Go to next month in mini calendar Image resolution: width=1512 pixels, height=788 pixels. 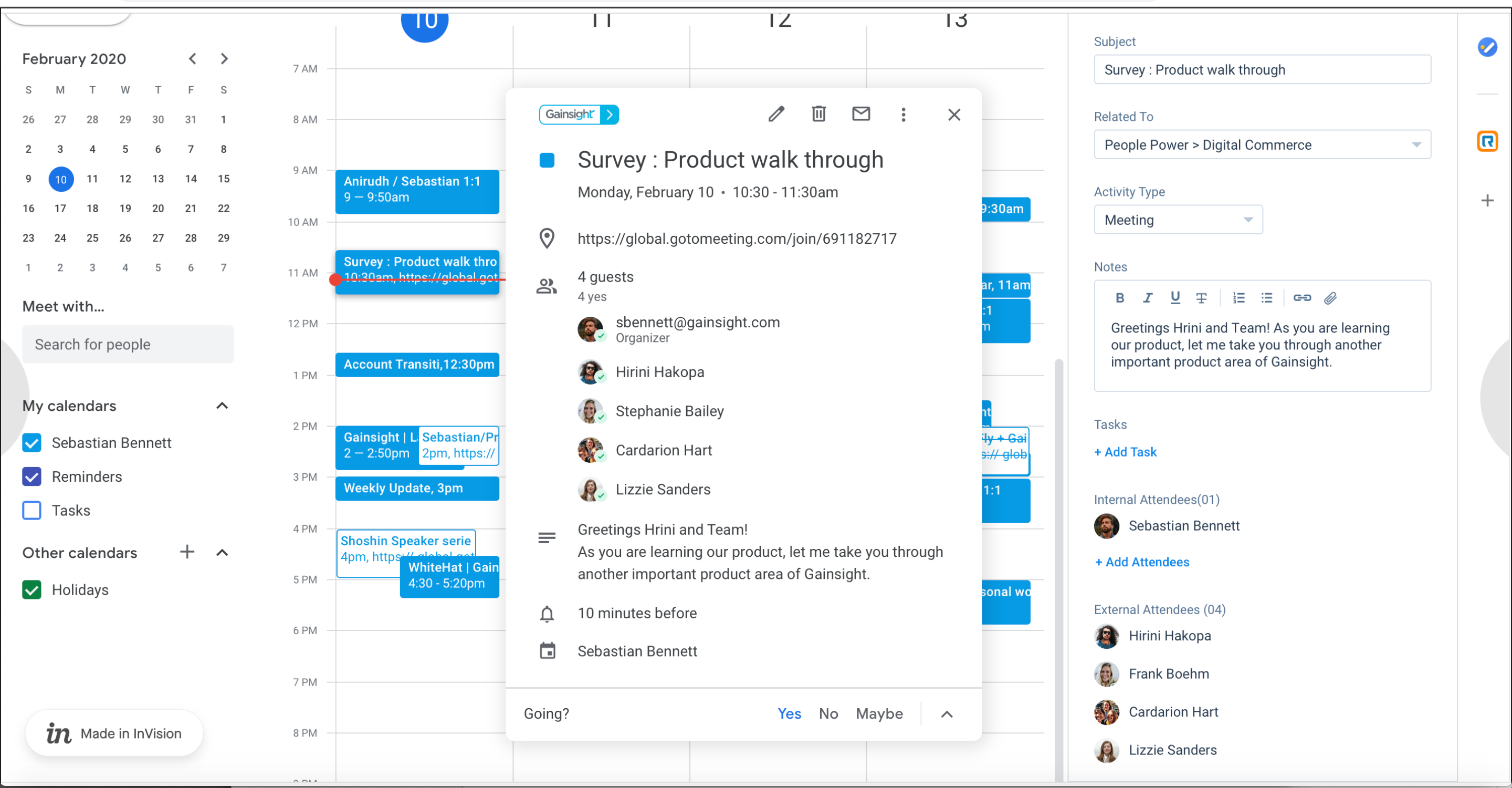(224, 59)
